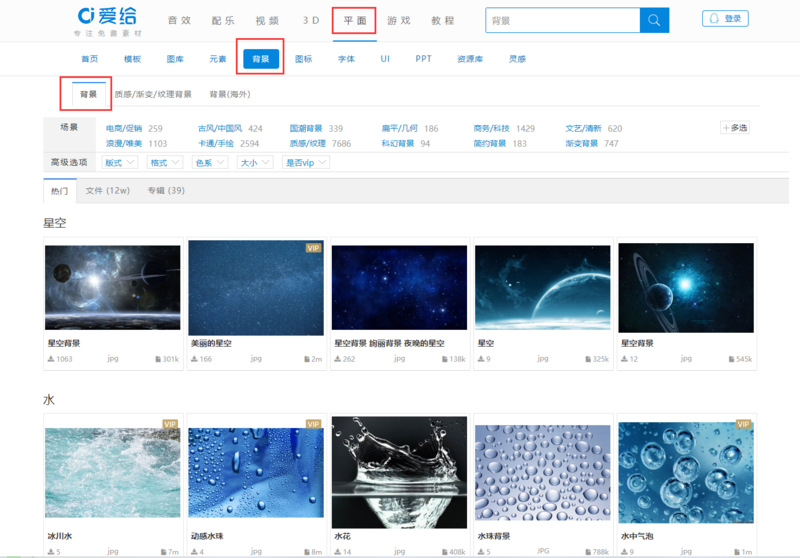Filter by 科幻背景 scene
Screen dimensions: 800x558
[398, 144]
